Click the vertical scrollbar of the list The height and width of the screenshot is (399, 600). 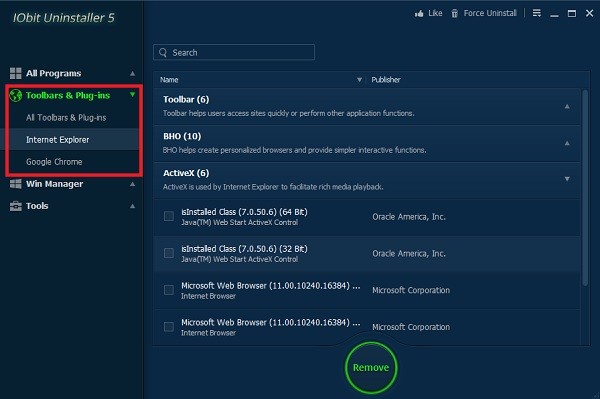tap(585, 187)
